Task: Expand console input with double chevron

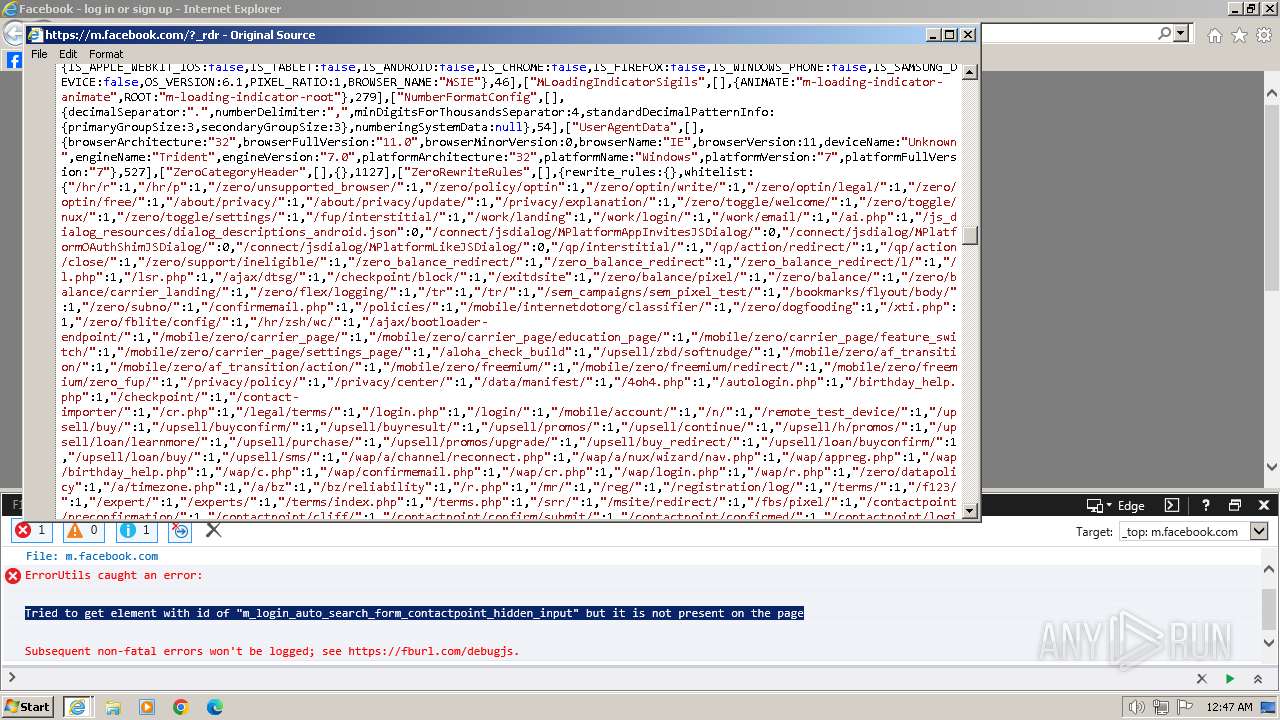Action: (1258, 679)
